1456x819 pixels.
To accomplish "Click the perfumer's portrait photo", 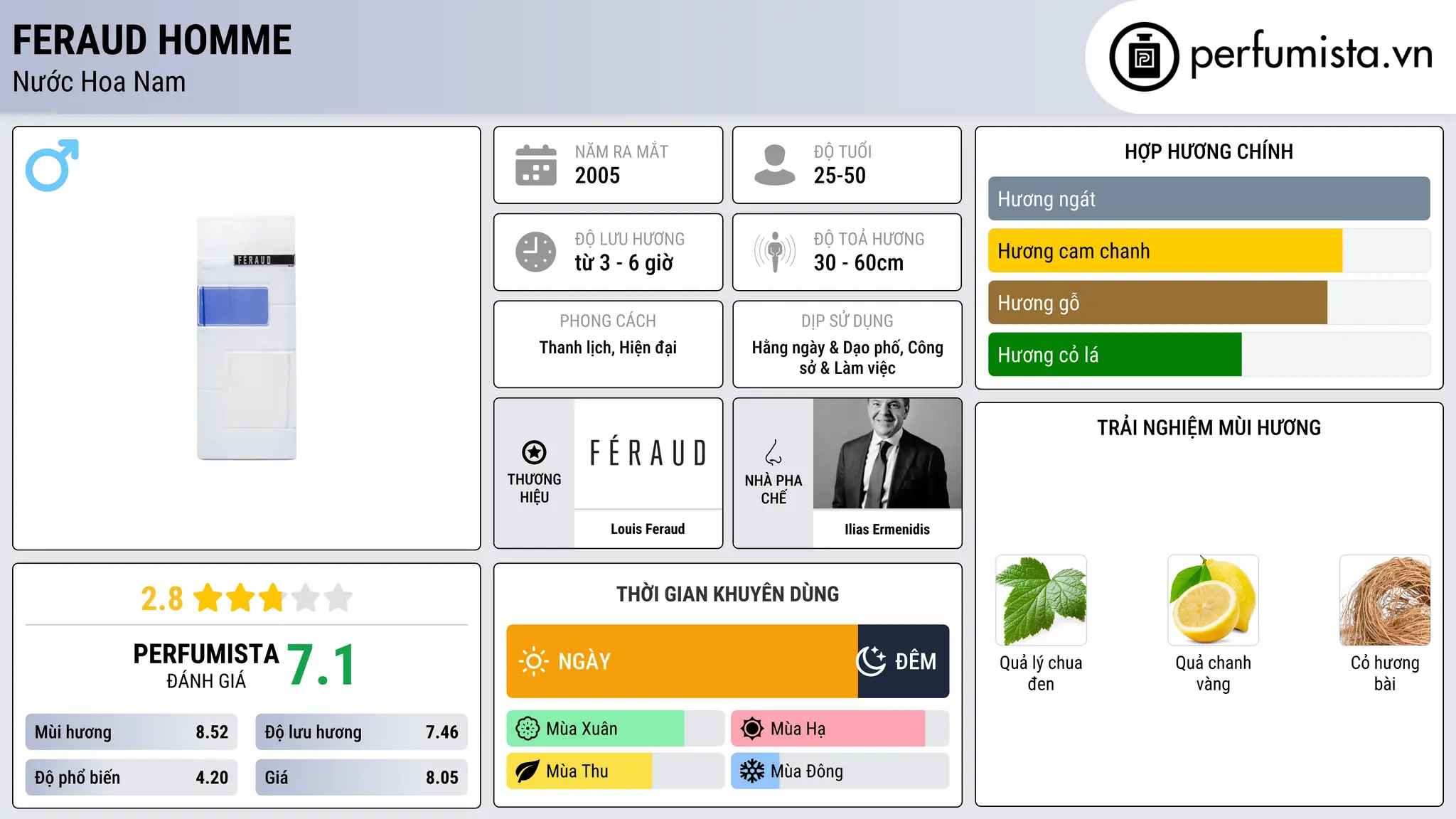I will point(887,453).
